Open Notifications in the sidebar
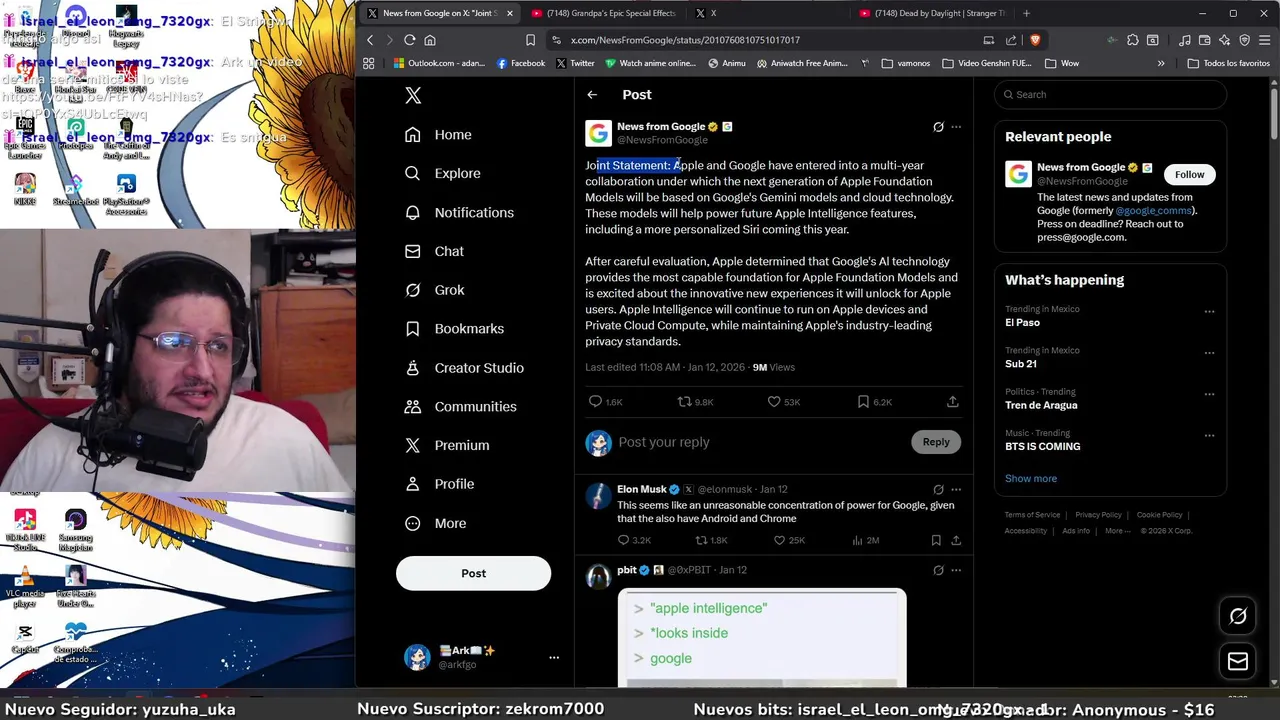 [x=459, y=212]
